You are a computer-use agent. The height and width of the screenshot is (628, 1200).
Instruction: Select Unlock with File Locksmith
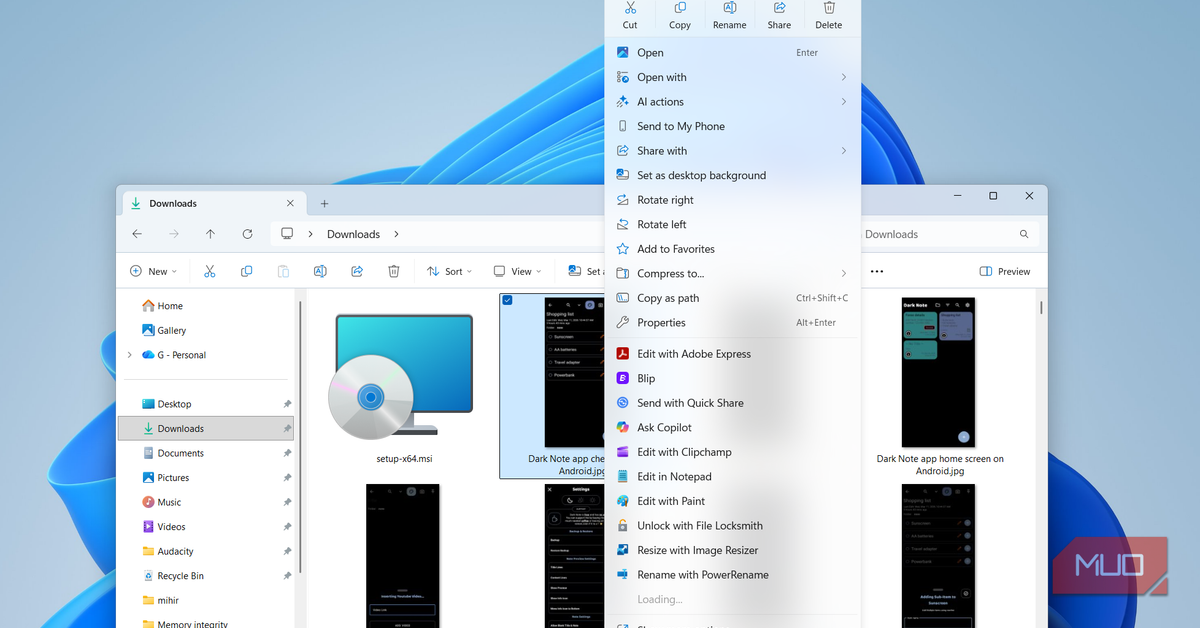[x=732, y=525]
